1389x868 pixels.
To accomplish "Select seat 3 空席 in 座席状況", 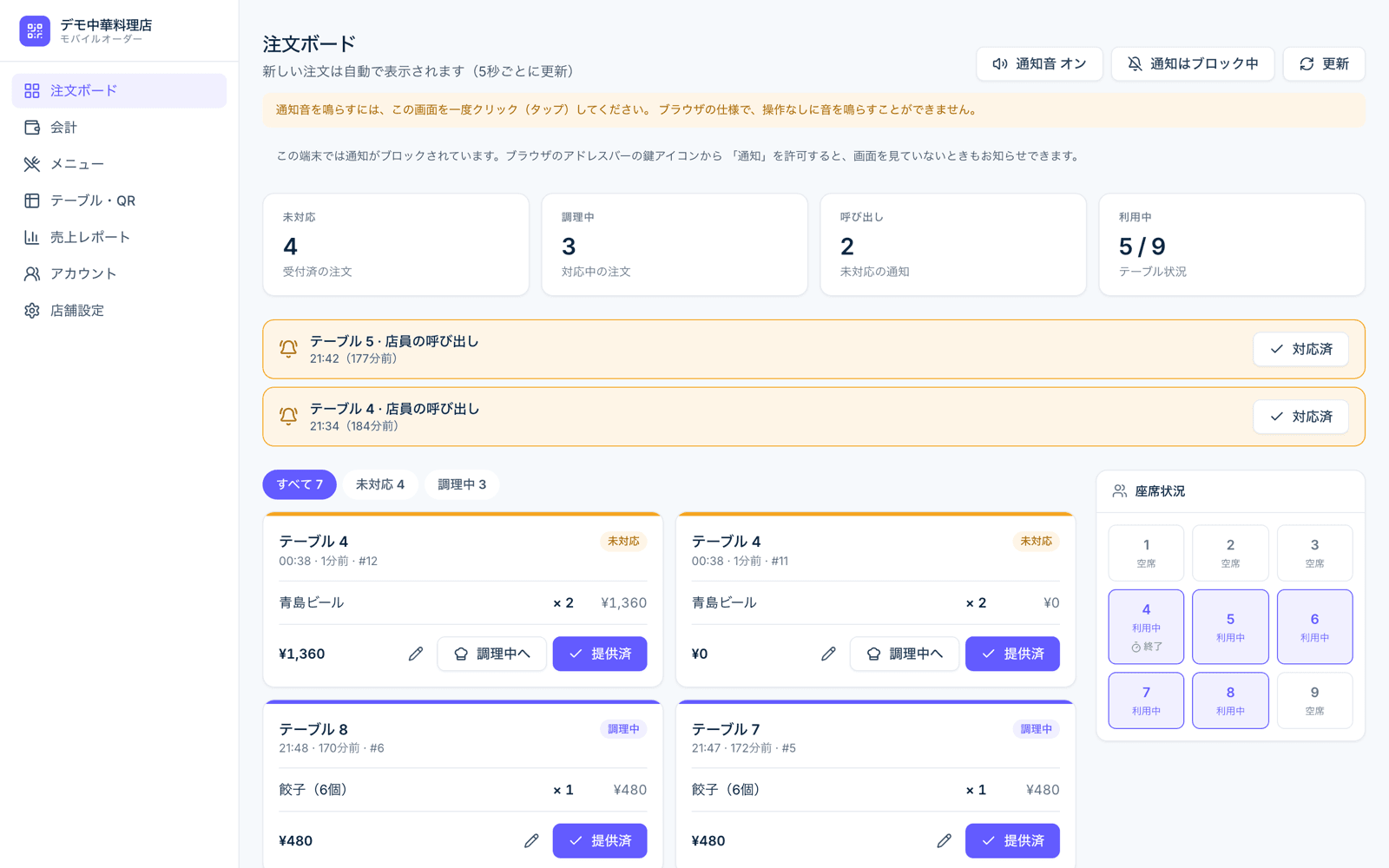I will [x=1314, y=553].
